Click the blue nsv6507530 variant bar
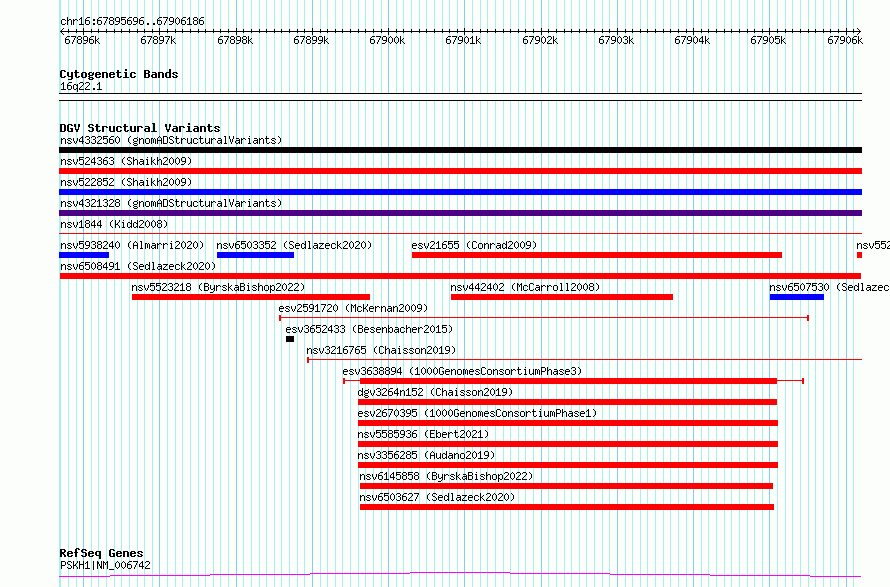 (x=797, y=297)
